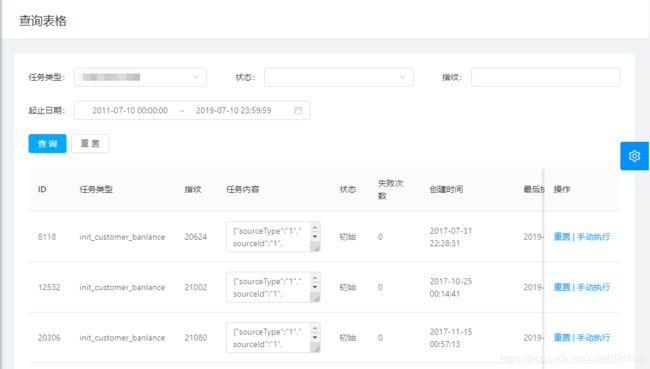Click the 失败次数 column header

click(x=390, y=189)
